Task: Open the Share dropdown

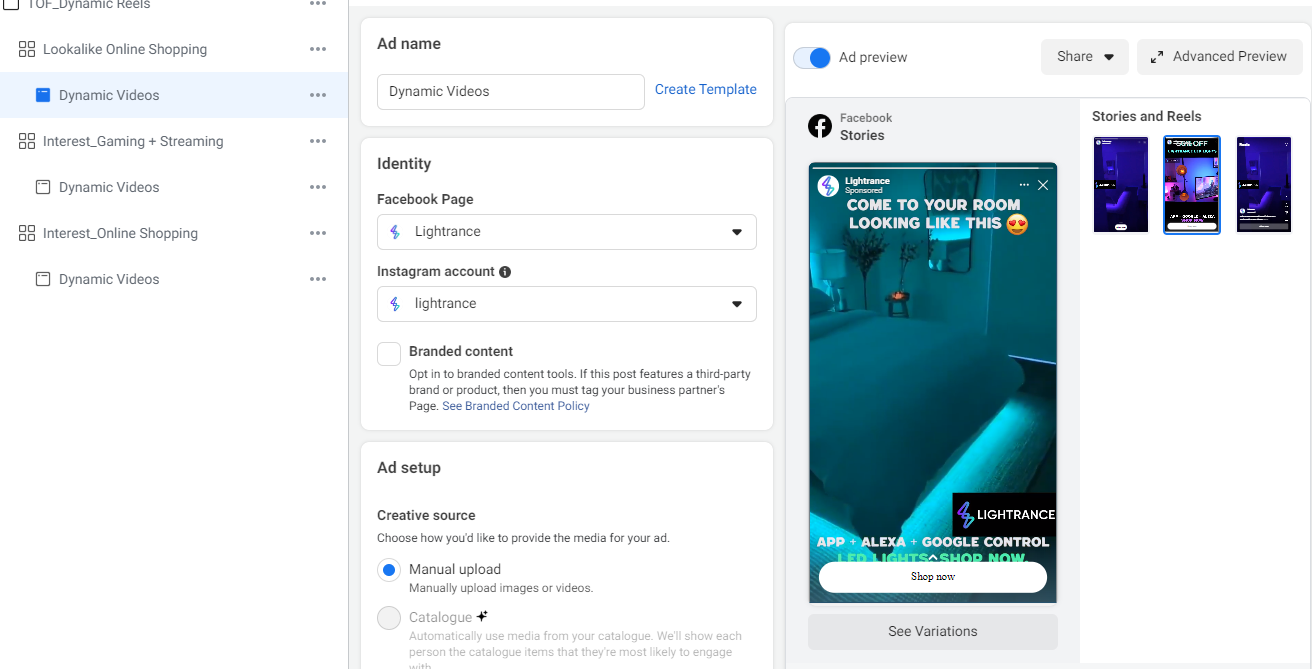Action: pos(1085,57)
